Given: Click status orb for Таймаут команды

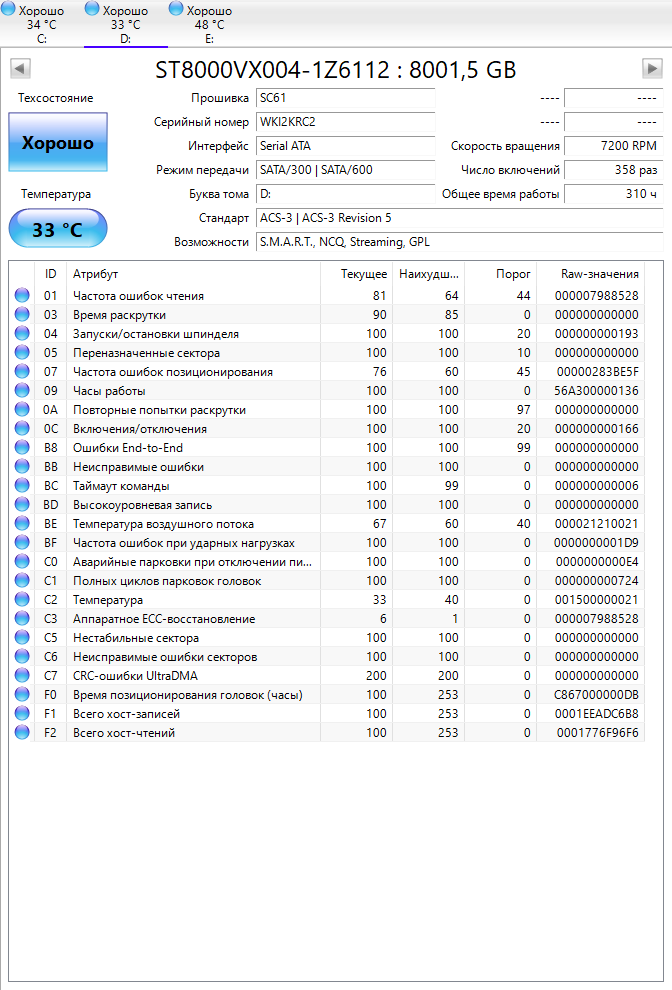Looking at the screenshot, I should coord(22,485).
